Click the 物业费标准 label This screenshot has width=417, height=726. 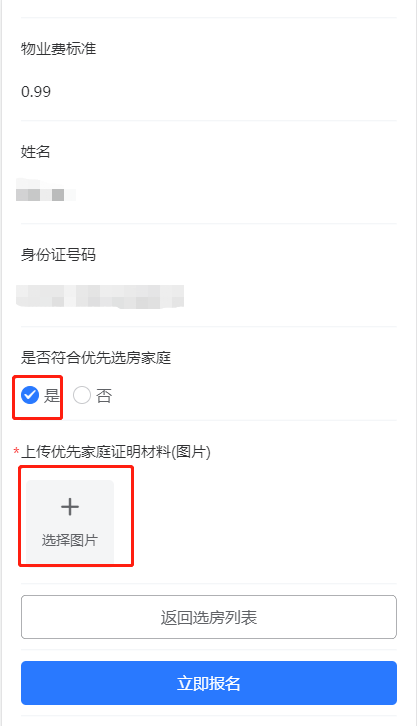pos(58,49)
